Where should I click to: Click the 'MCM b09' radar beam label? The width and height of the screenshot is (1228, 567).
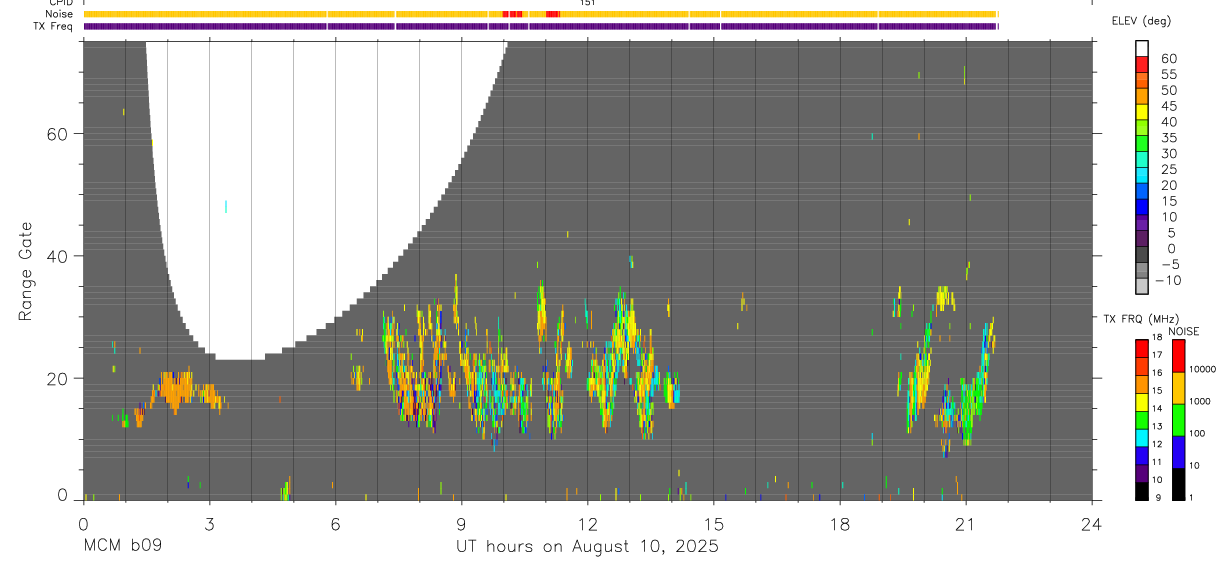coord(122,547)
